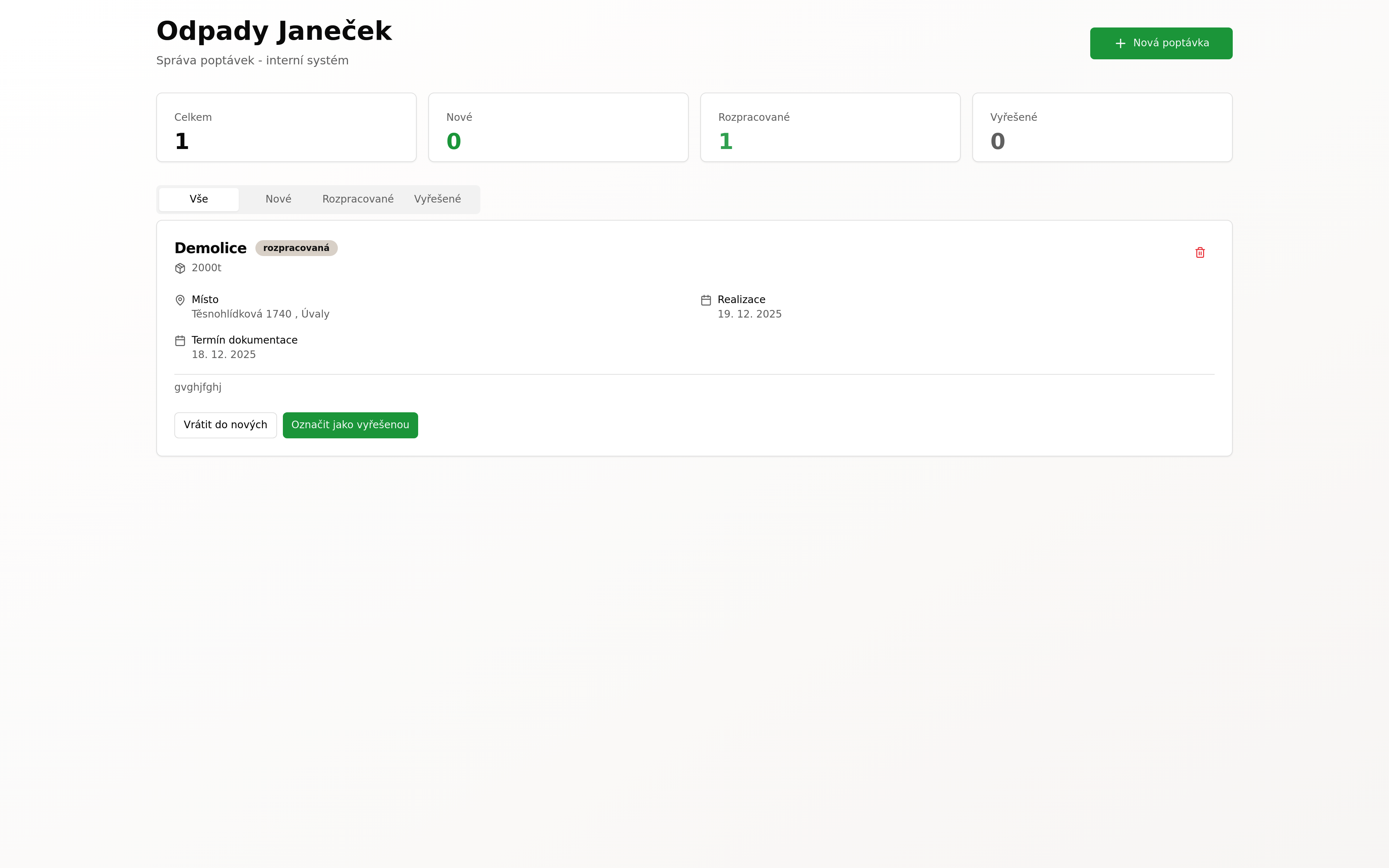
Task: Click the Rozpracované statistics card
Action: point(830,127)
